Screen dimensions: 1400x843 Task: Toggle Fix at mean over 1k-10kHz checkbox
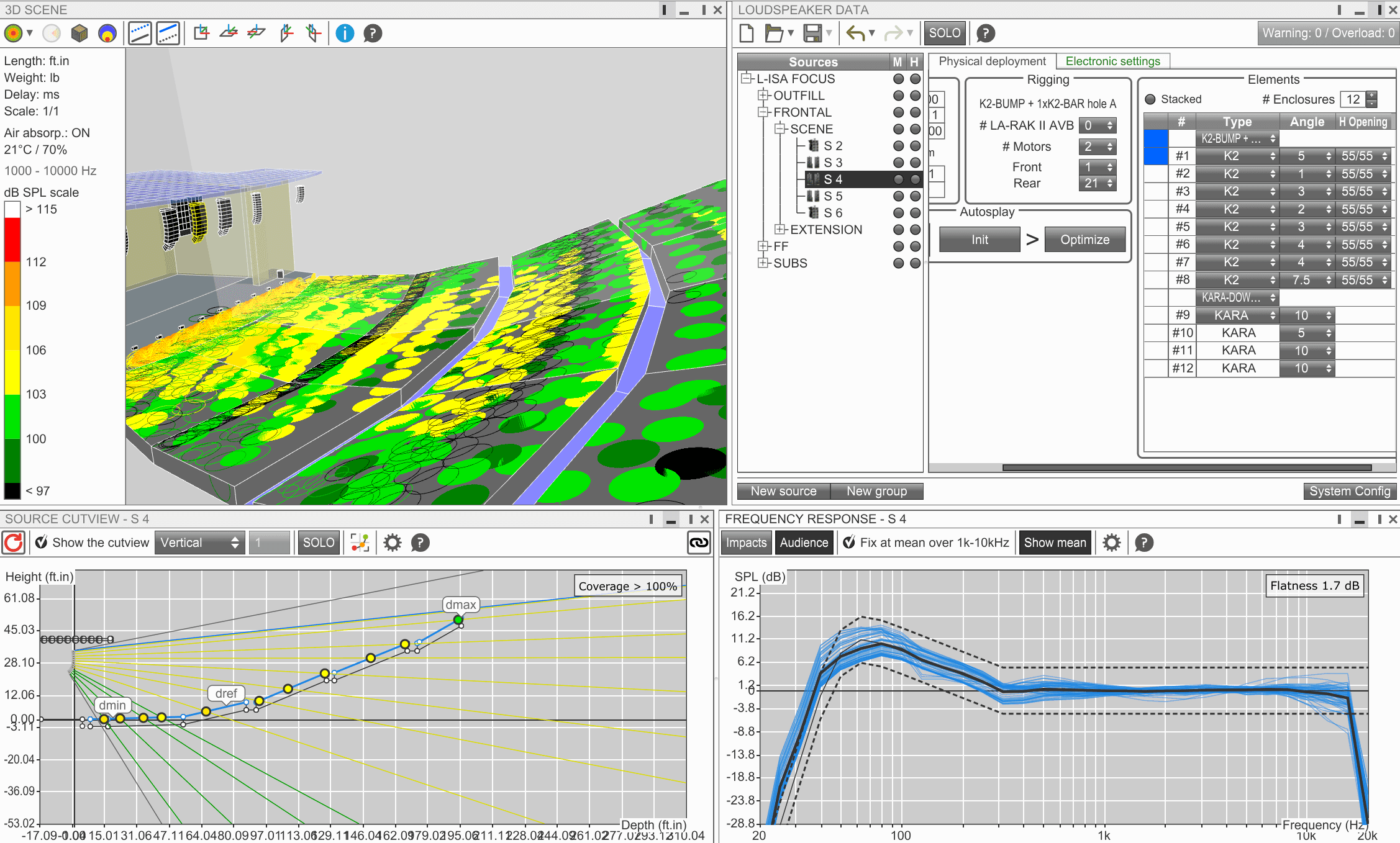(849, 543)
